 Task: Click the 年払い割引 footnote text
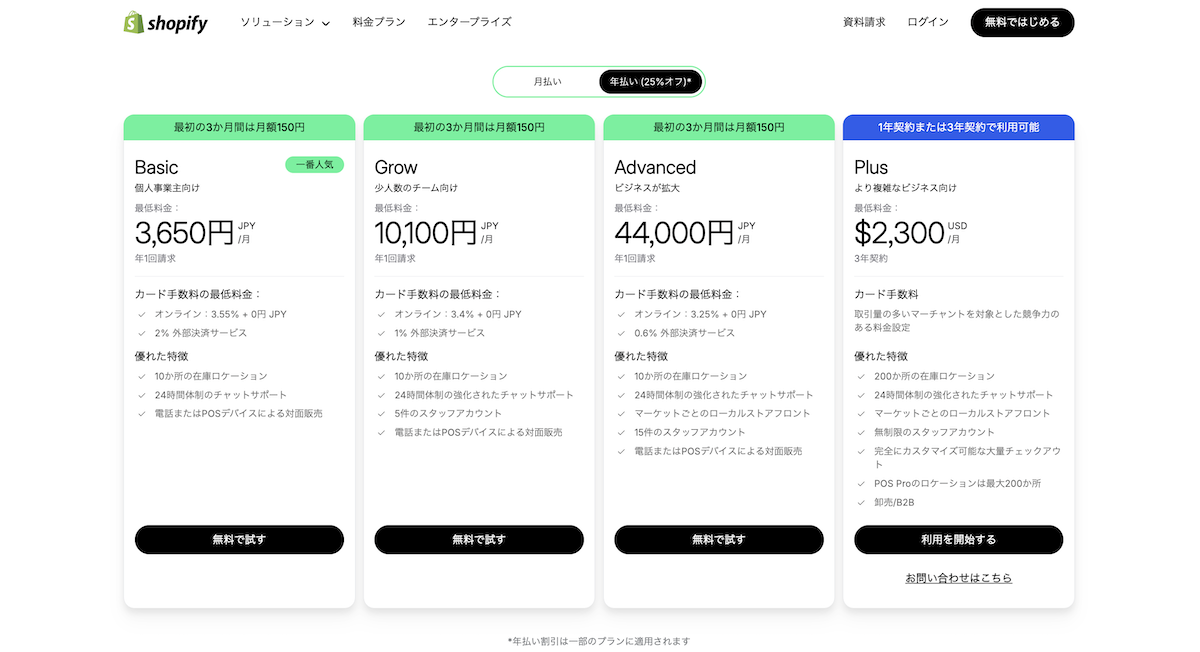[x=599, y=641]
